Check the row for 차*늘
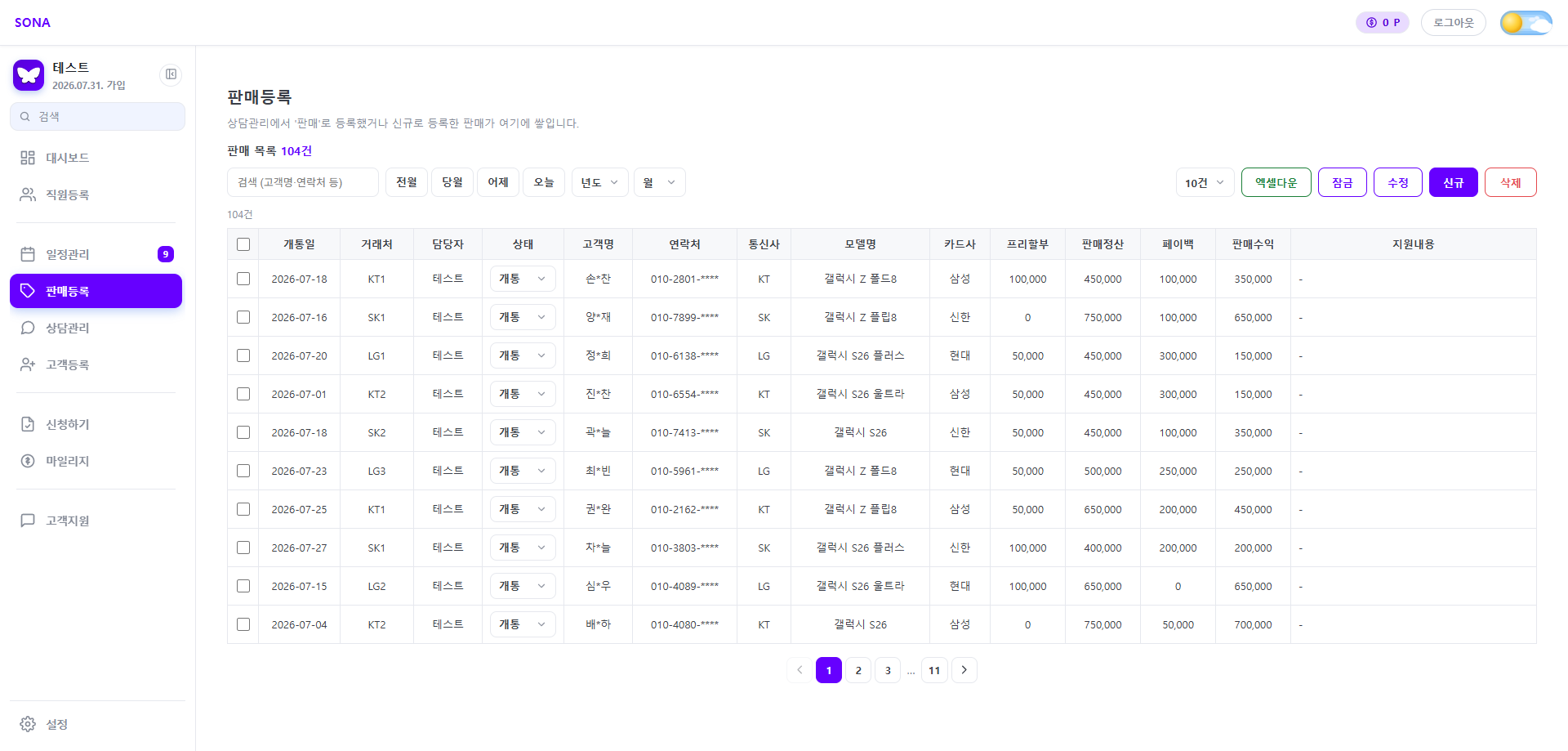 [243, 548]
